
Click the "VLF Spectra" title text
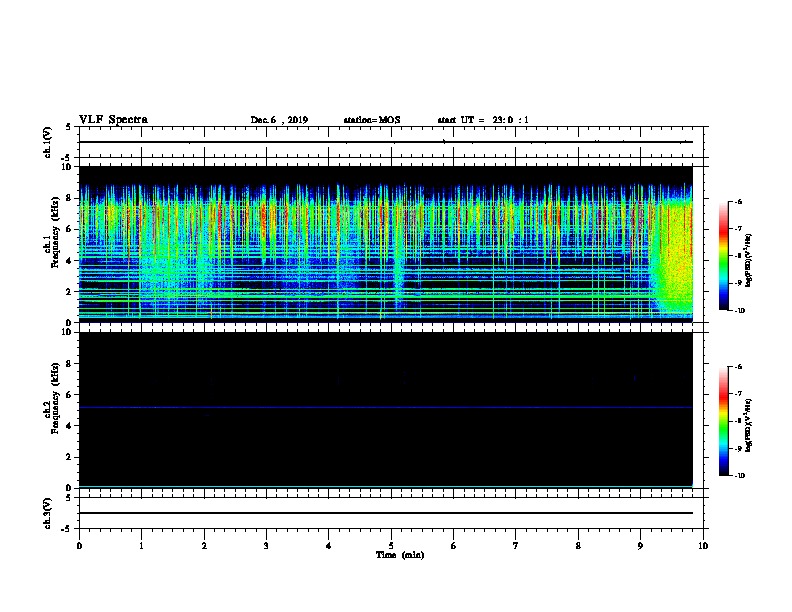click(113, 120)
